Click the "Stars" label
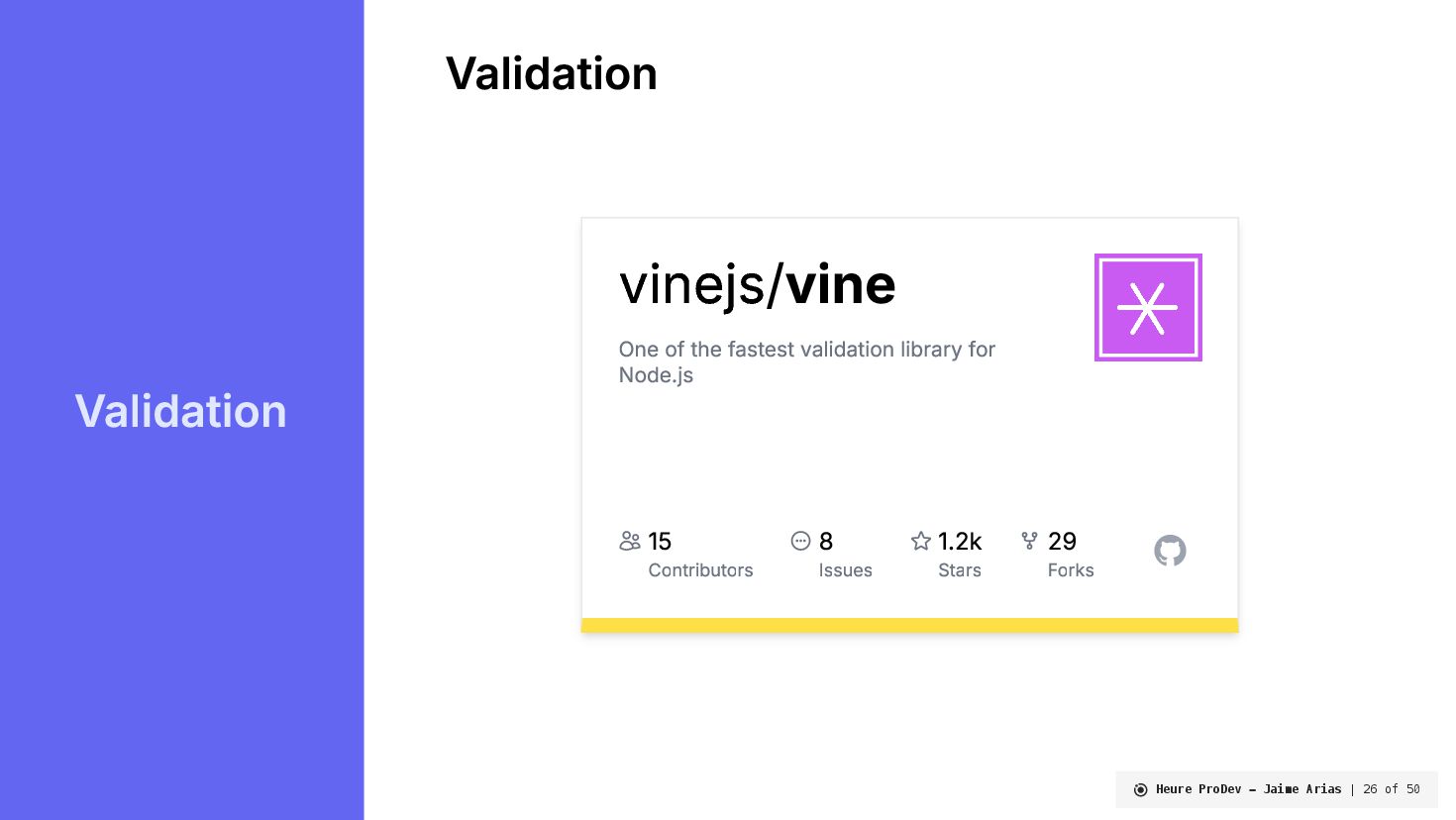1456x820 pixels. click(959, 570)
